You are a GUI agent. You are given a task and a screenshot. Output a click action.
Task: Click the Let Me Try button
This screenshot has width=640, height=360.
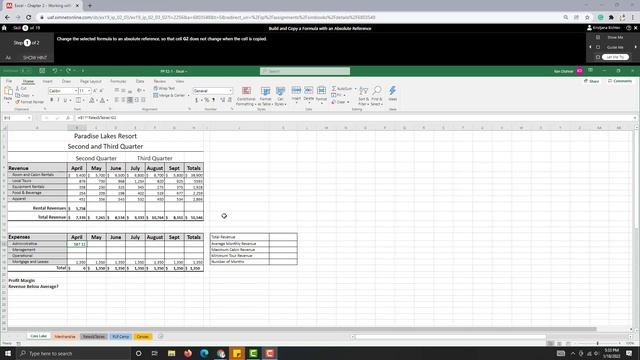(615, 57)
